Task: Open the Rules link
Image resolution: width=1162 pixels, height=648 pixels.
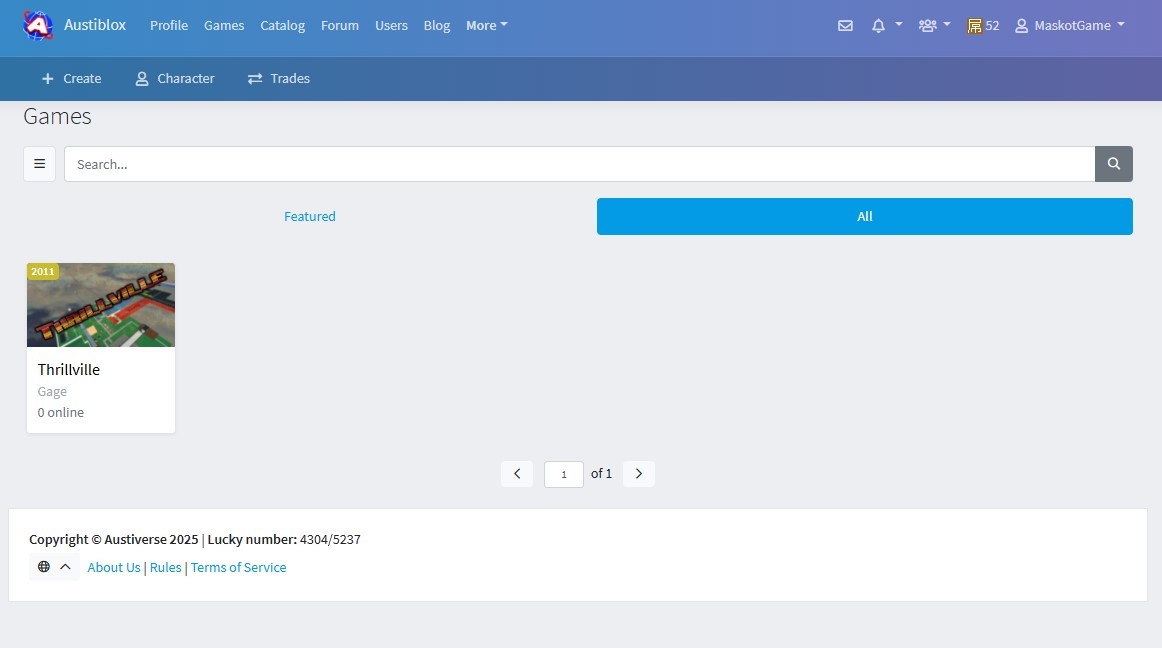Action: (165, 567)
